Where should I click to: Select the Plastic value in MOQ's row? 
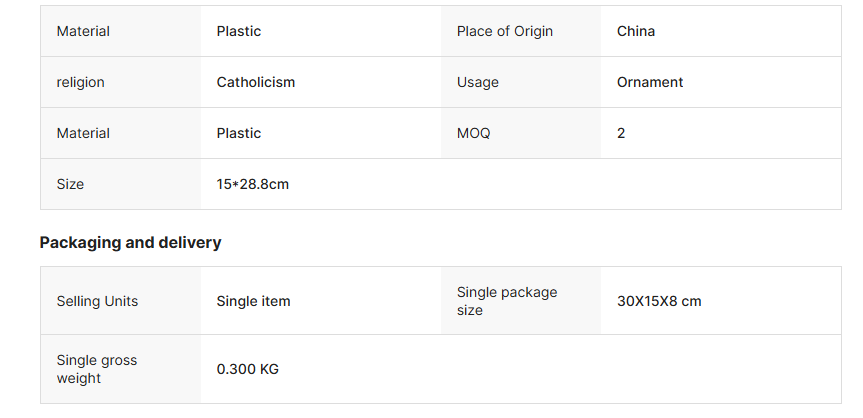coord(238,133)
